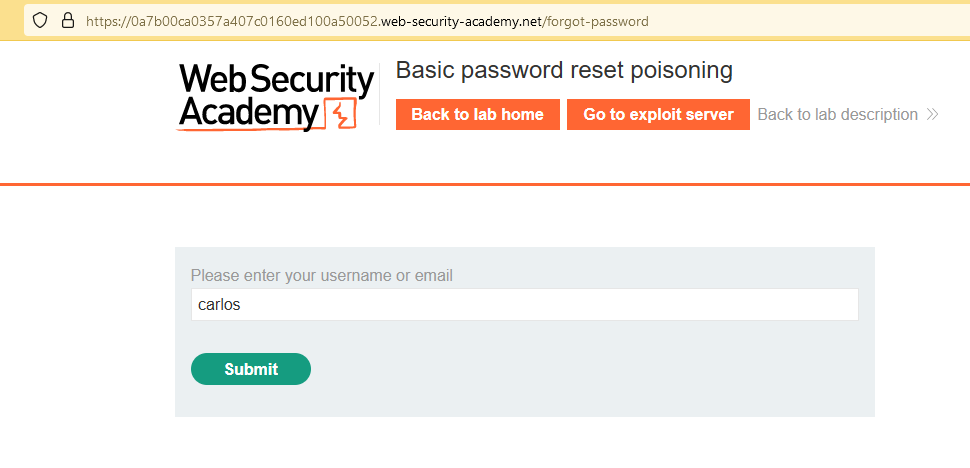Click the forgot-password path in the URL
This screenshot has width=970, height=468.
(597, 20)
